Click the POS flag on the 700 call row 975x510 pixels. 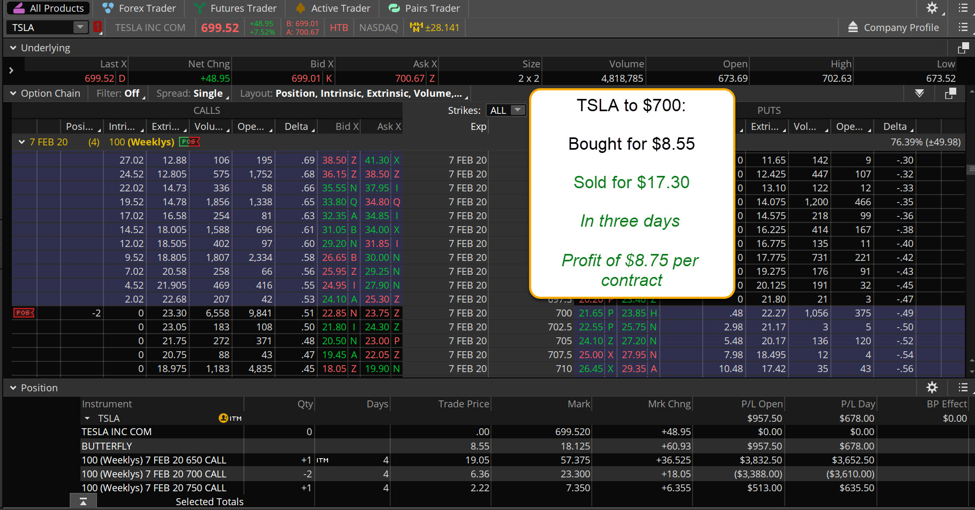[x=24, y=313]
